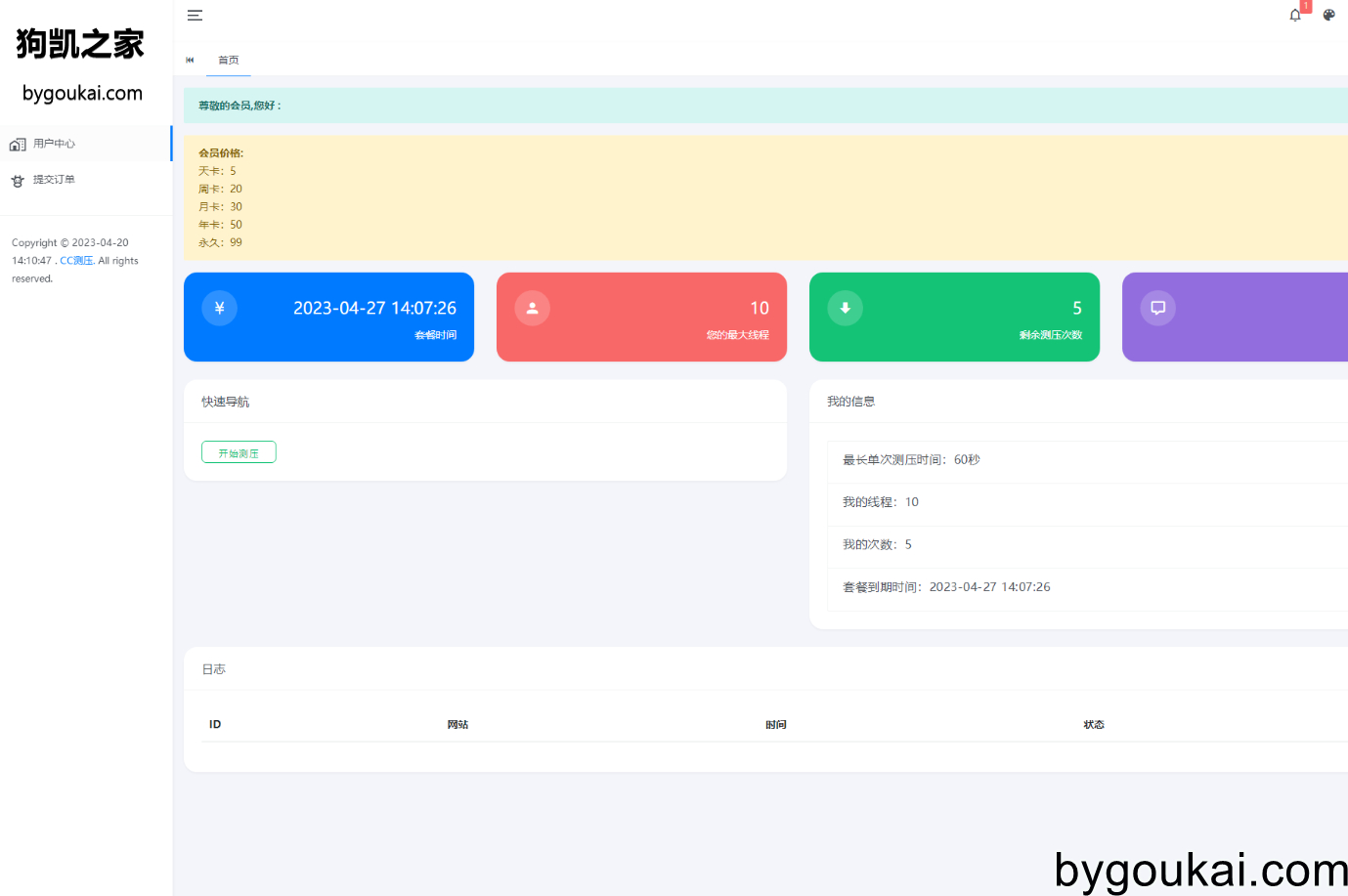Click the 您的最大线程 red card
This screenshot has height=896, width=1348.
641,317
